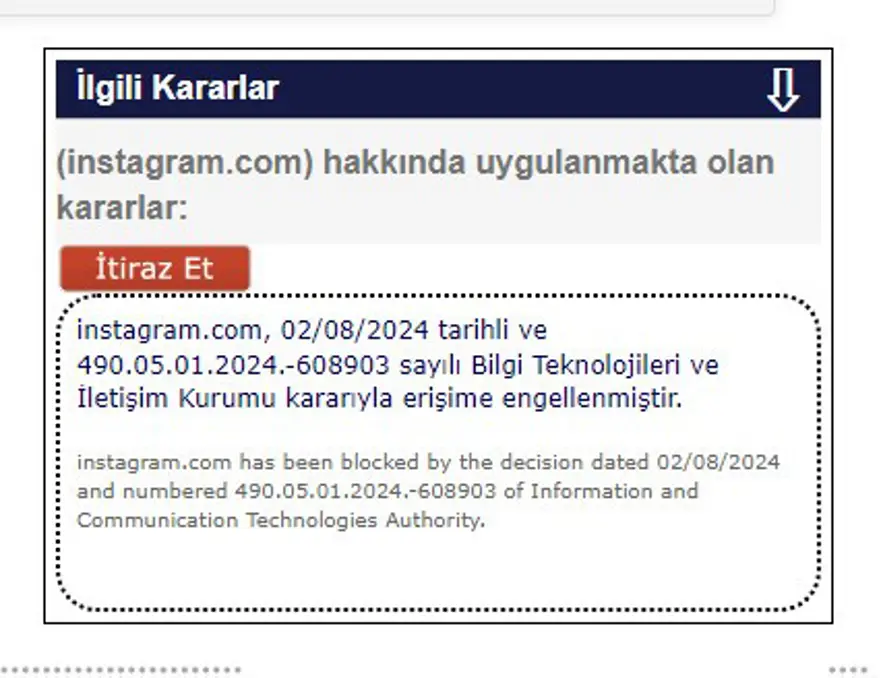This screenshot has height=678, width=880.
Task: Click the "instagram.com, 02/08/2024 tarihli ve" line
Action: (x=312, y=330)
